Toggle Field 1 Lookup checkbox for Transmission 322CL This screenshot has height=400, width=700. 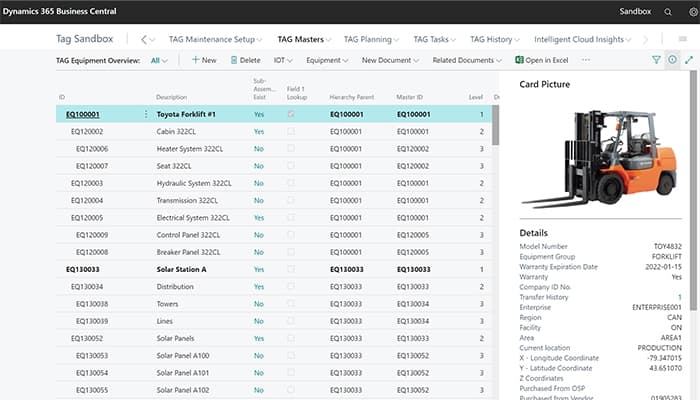pos(291,200)
